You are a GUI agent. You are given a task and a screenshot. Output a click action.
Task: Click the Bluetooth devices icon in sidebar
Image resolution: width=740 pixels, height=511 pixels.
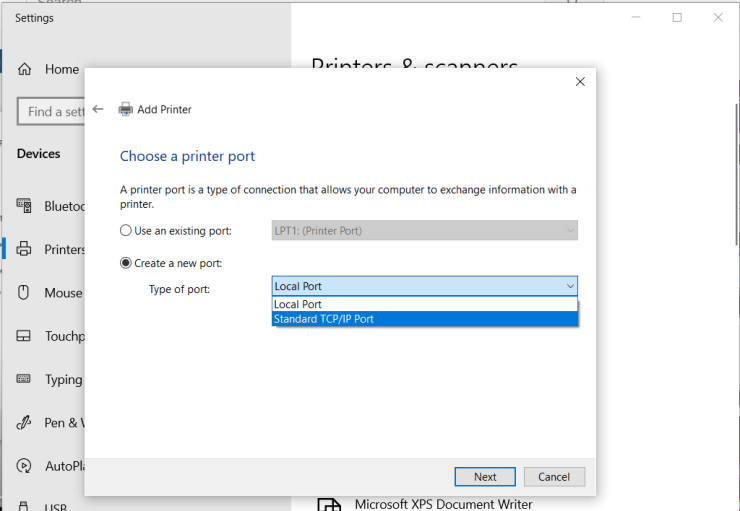click(x=24, y=205)
